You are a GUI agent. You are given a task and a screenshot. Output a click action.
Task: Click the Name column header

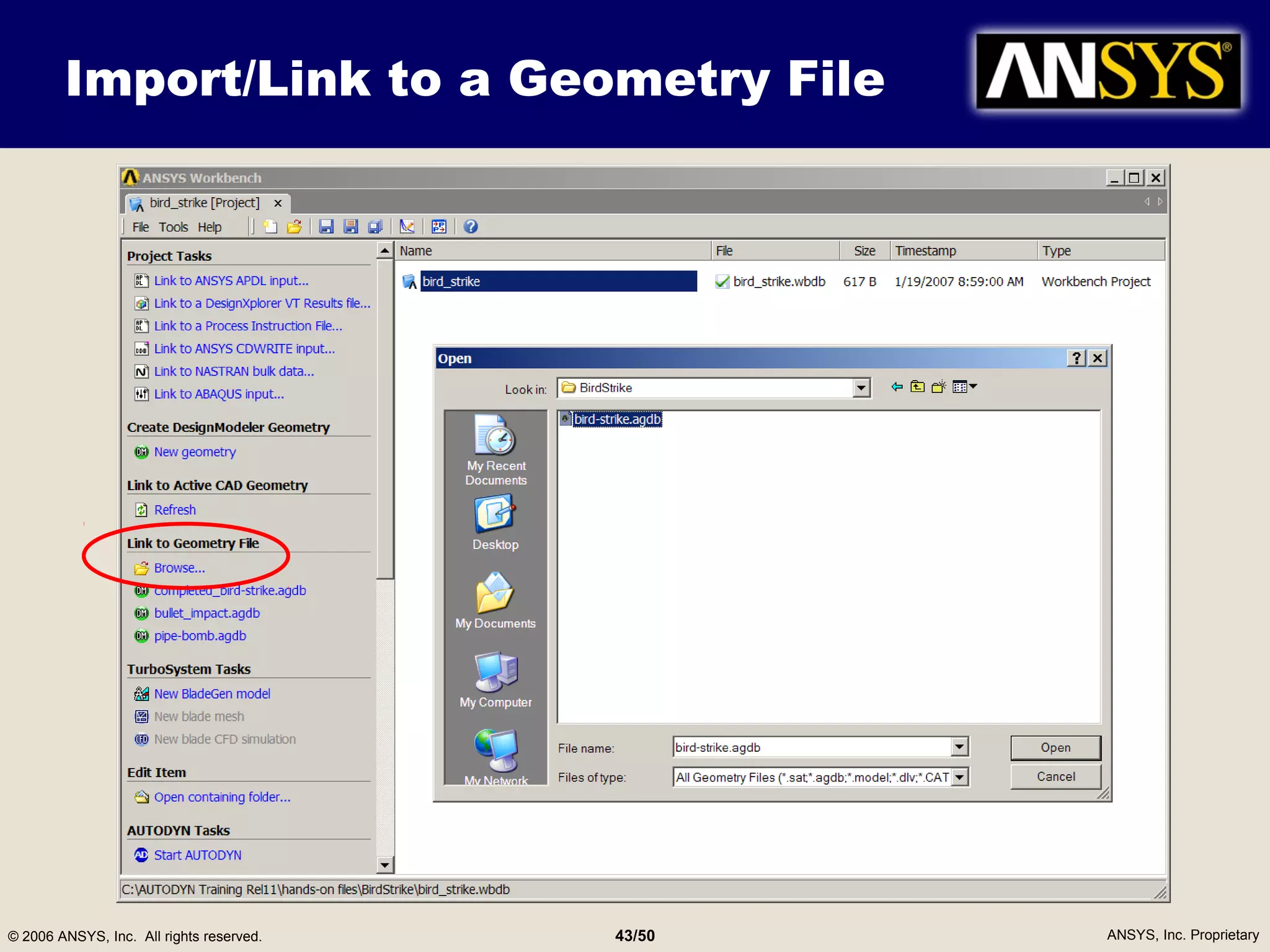tap(553, 251)
